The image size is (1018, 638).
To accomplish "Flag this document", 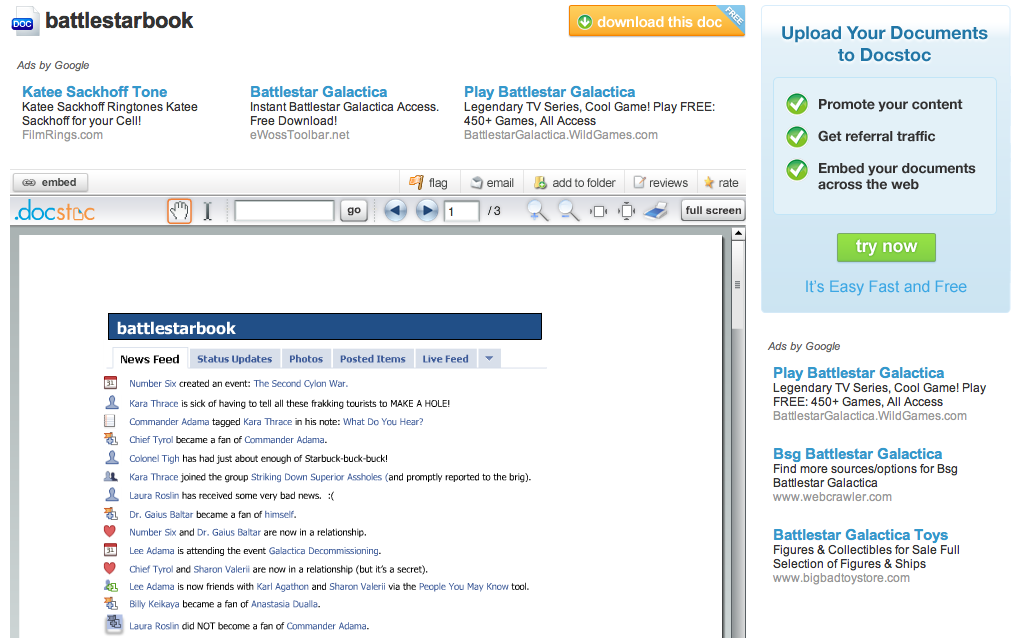I will [x=428, y=183].
